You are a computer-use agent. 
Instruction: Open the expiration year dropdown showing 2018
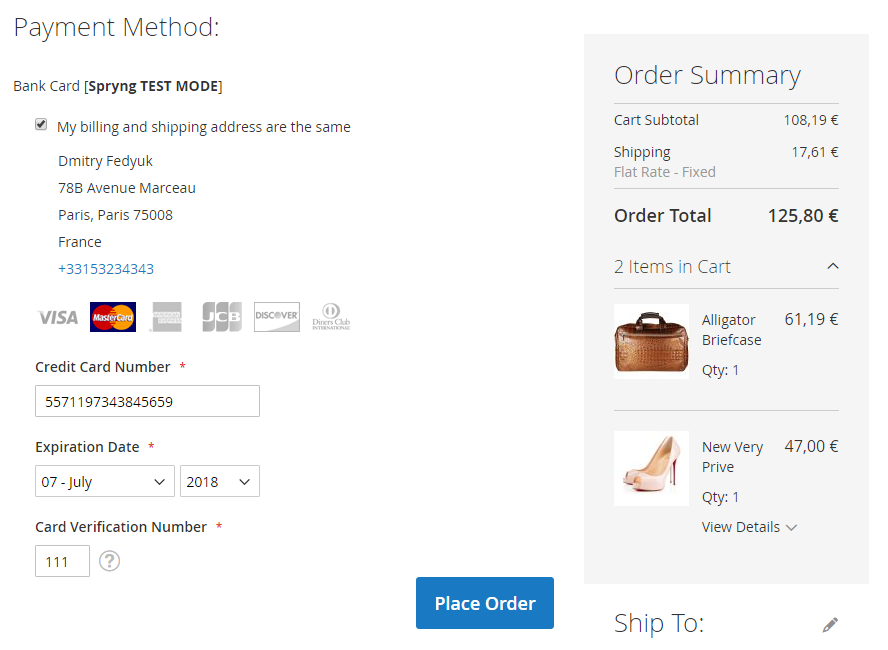[220, 481]
